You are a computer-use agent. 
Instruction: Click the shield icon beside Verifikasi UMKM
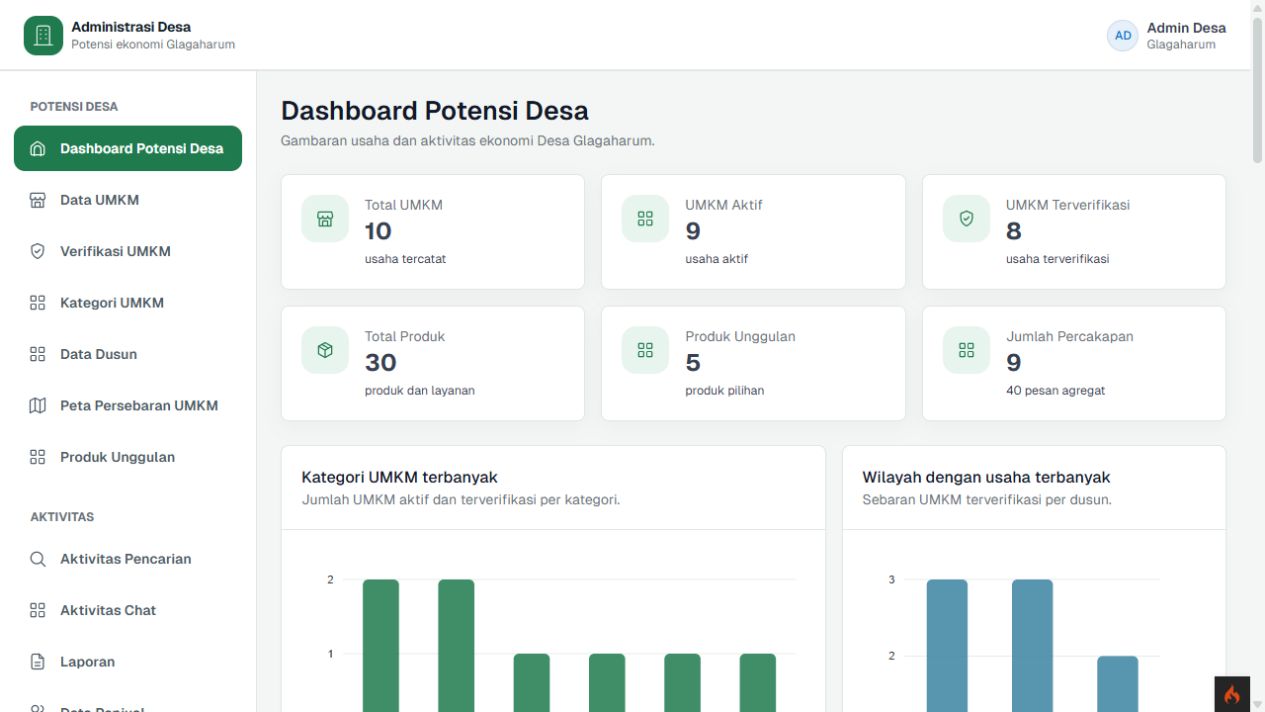tap(38, 251)
